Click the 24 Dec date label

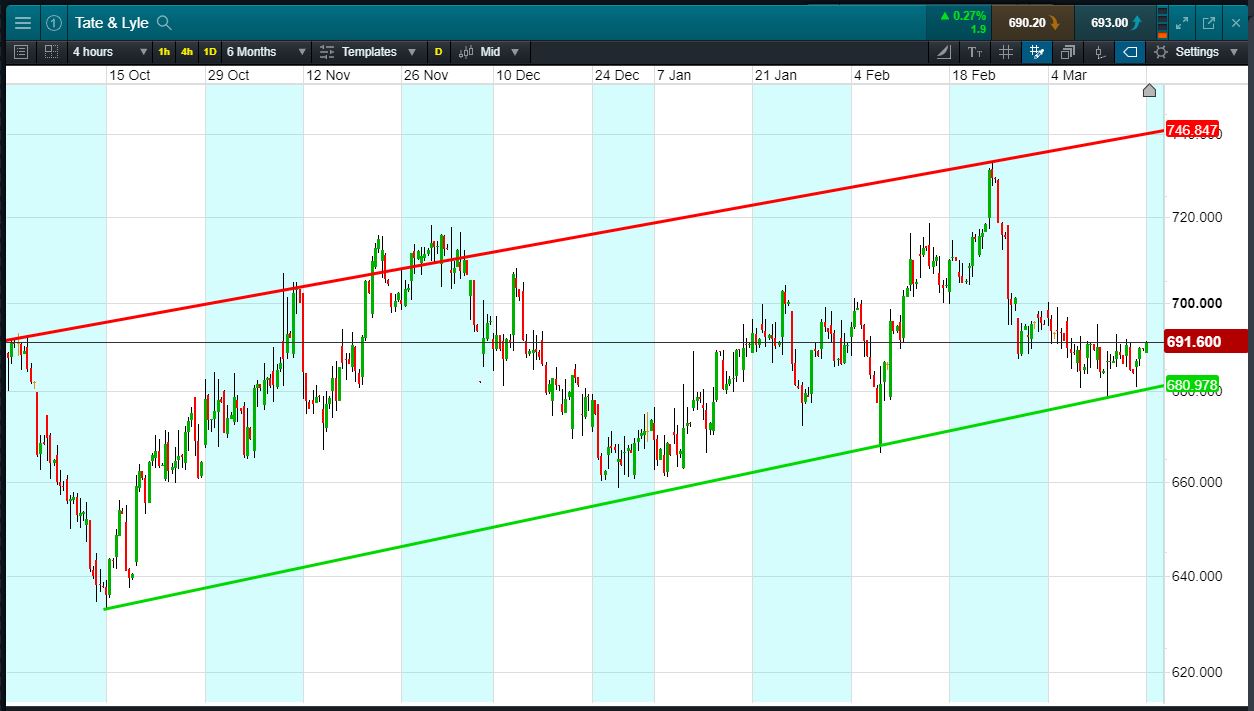617,75
